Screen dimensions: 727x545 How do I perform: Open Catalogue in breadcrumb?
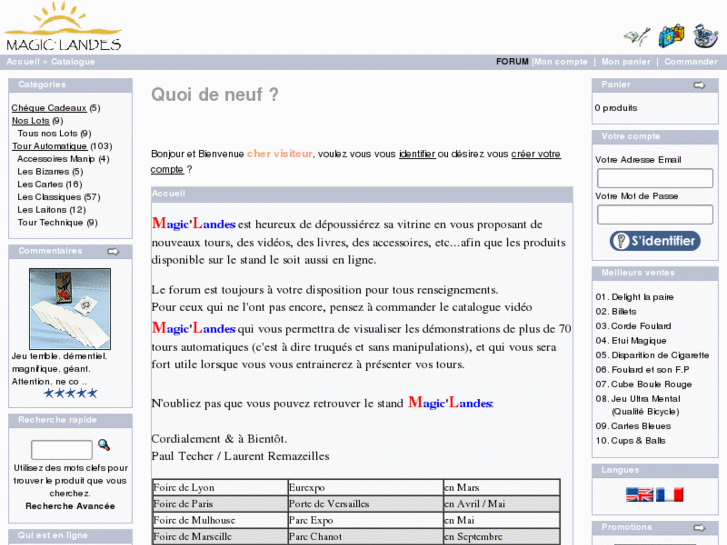(x=73, y=62)
